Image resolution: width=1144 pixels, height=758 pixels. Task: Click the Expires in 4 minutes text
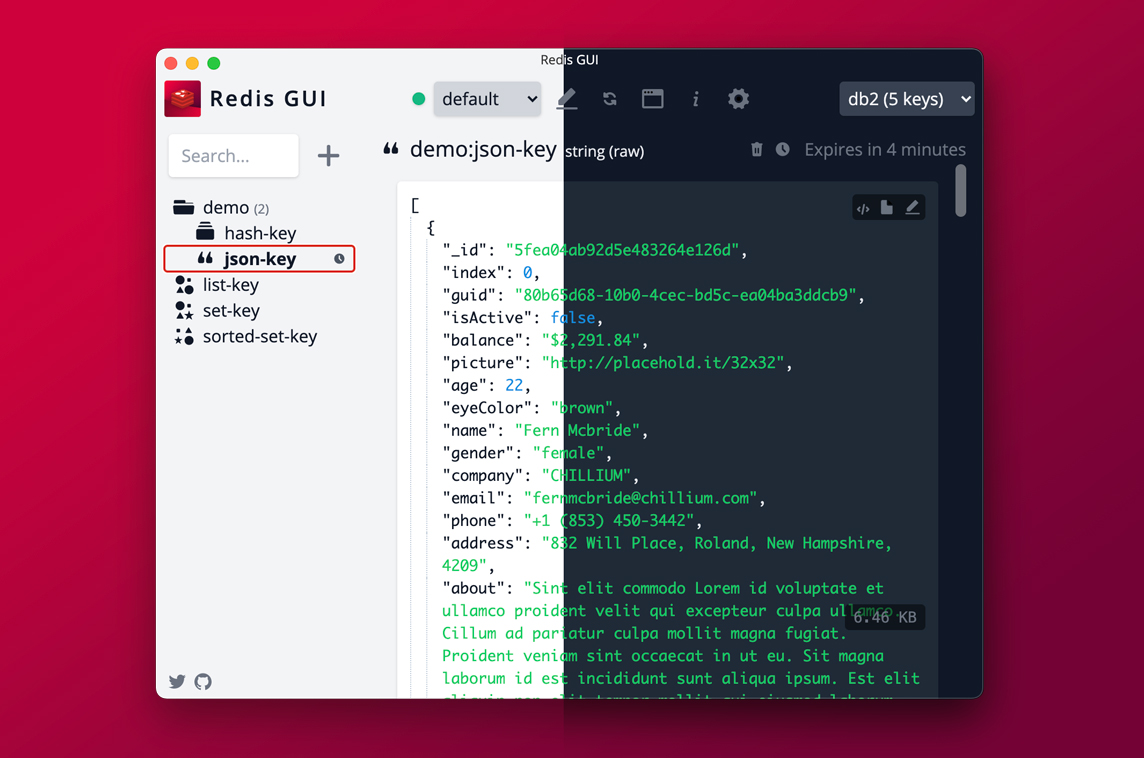pos(885,150)
